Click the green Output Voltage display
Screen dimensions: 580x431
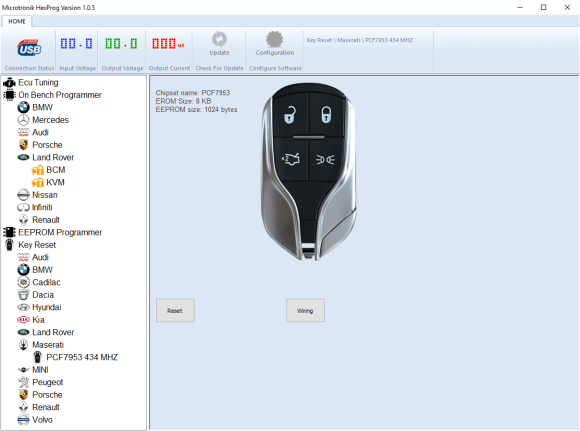[x=121, y=44]
